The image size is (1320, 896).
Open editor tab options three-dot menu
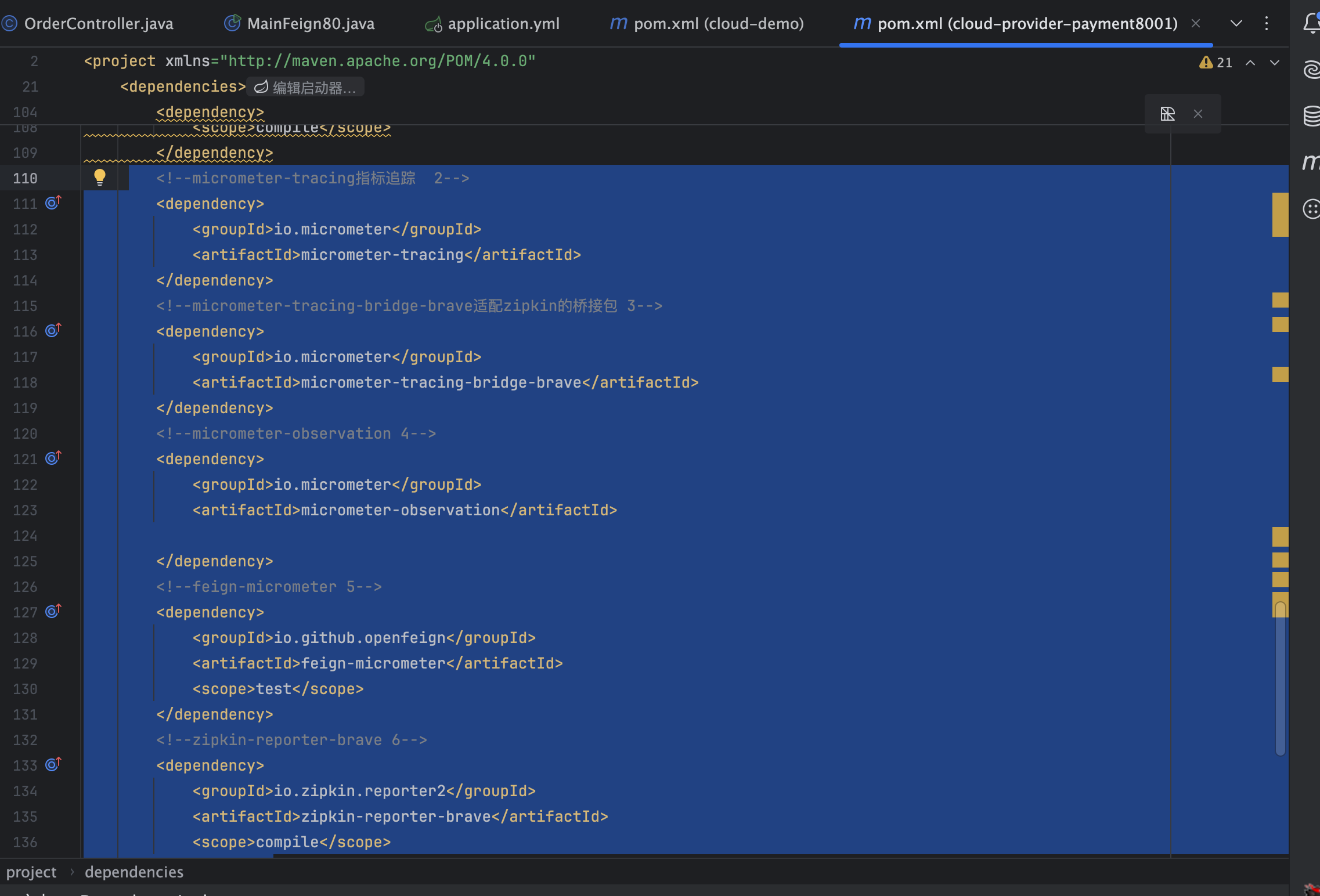(x=1267, y=23)
